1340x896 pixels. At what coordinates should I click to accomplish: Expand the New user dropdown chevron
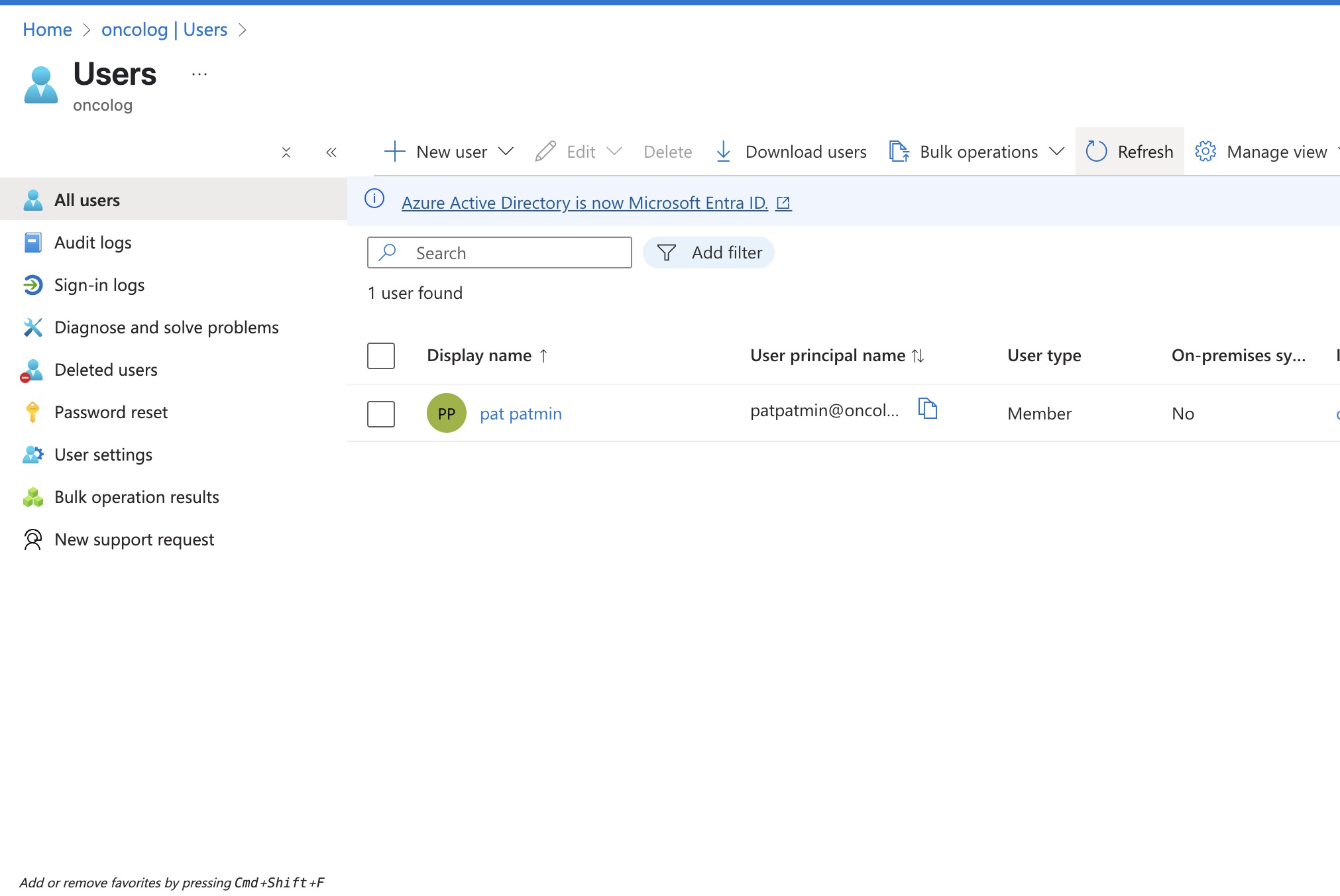(x=506, y=151)
